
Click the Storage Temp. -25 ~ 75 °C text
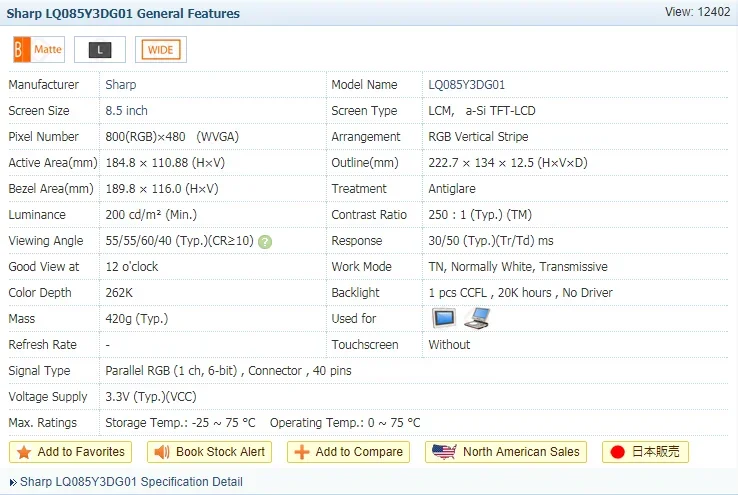[x=180, y=423]
